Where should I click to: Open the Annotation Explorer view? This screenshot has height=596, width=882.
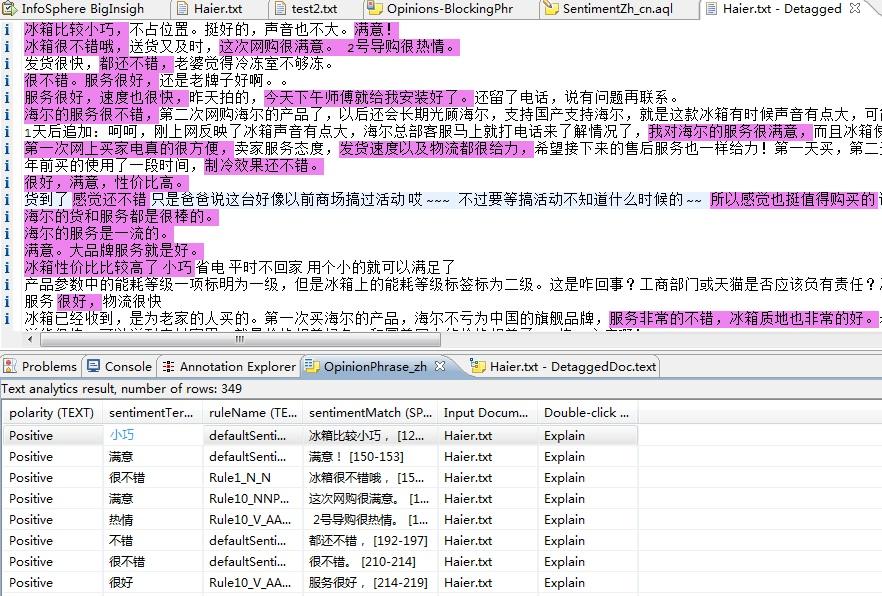tap(229, 367)
